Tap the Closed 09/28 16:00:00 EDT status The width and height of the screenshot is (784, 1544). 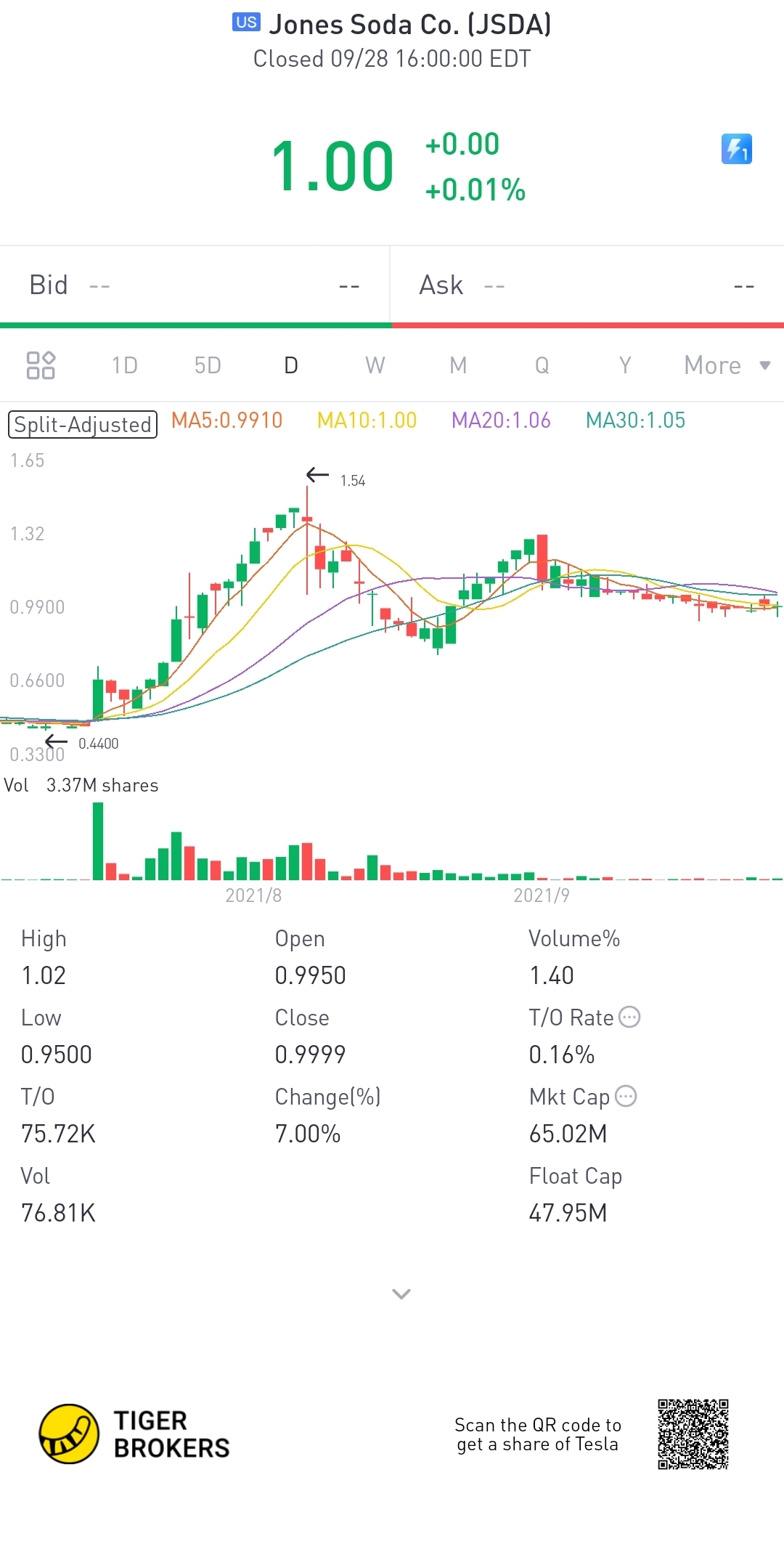point(392,59)
